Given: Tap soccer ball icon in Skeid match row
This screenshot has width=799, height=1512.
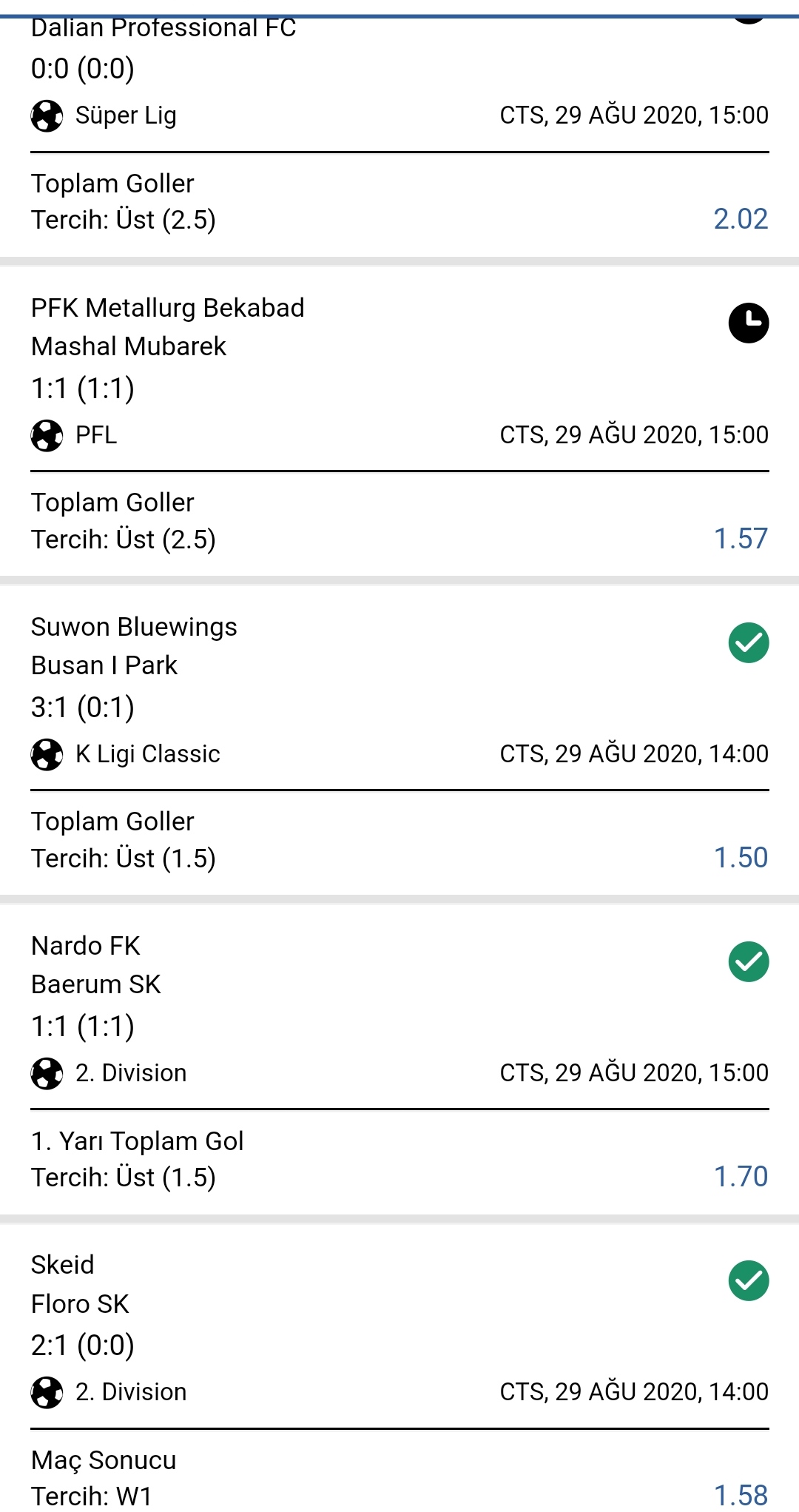Looking at the screenshot, I should click(x=47, y=1393).
